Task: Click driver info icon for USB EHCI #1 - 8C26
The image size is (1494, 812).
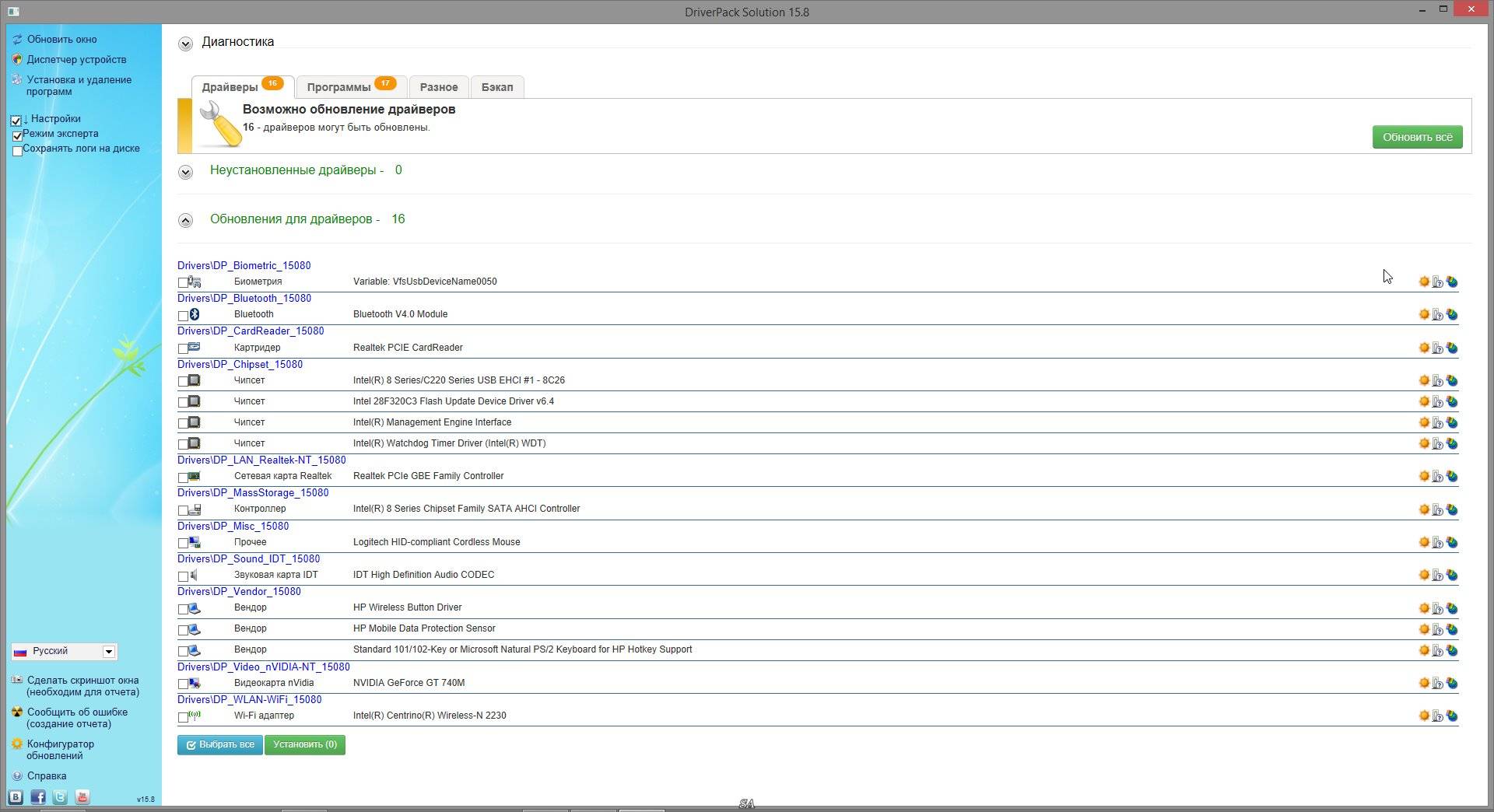Action: (x=1438, y=381)
